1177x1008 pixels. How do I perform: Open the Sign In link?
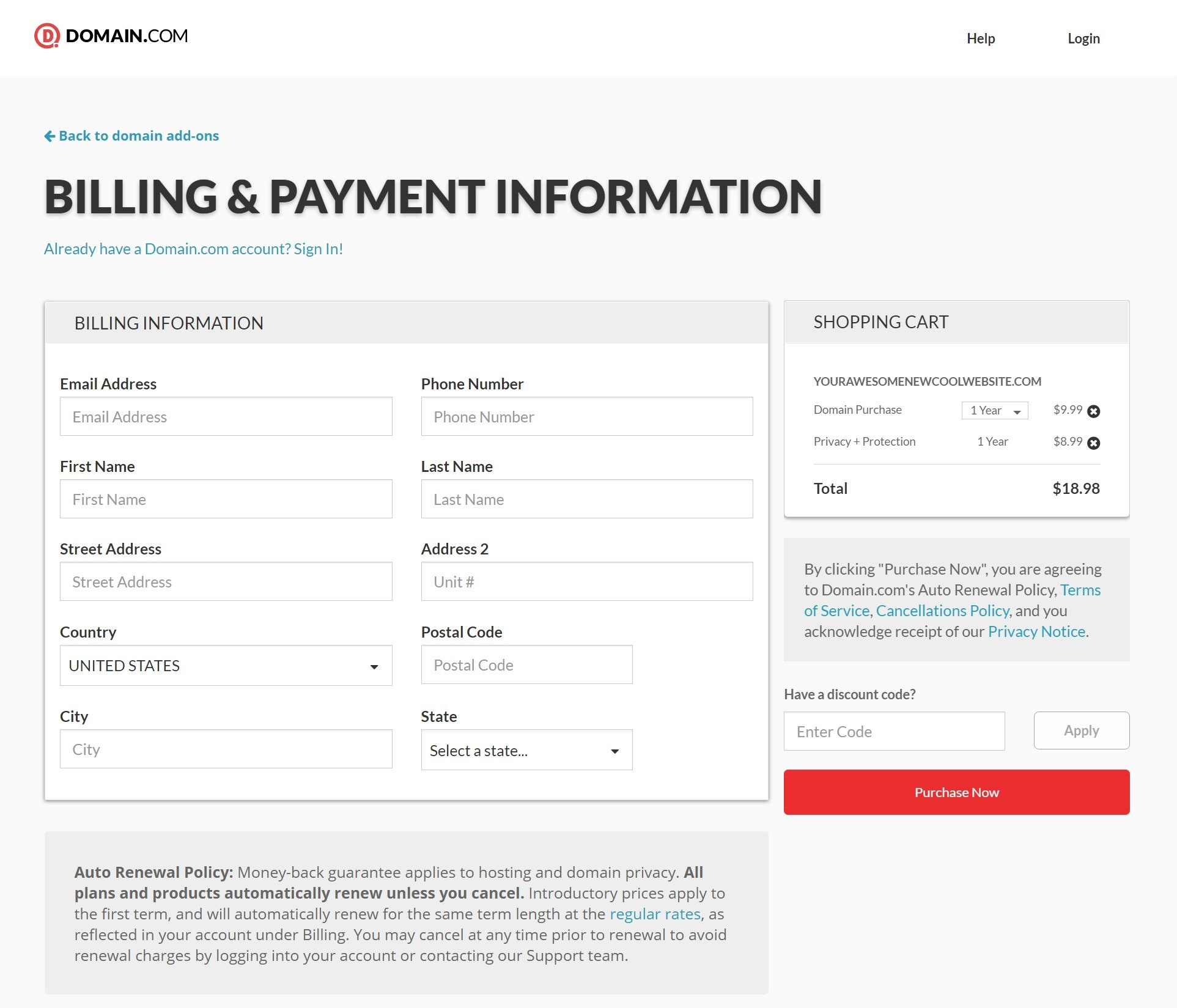point(317,248)
